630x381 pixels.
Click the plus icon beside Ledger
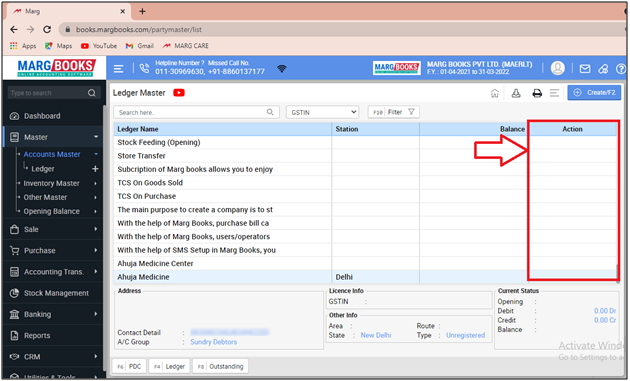95,169
